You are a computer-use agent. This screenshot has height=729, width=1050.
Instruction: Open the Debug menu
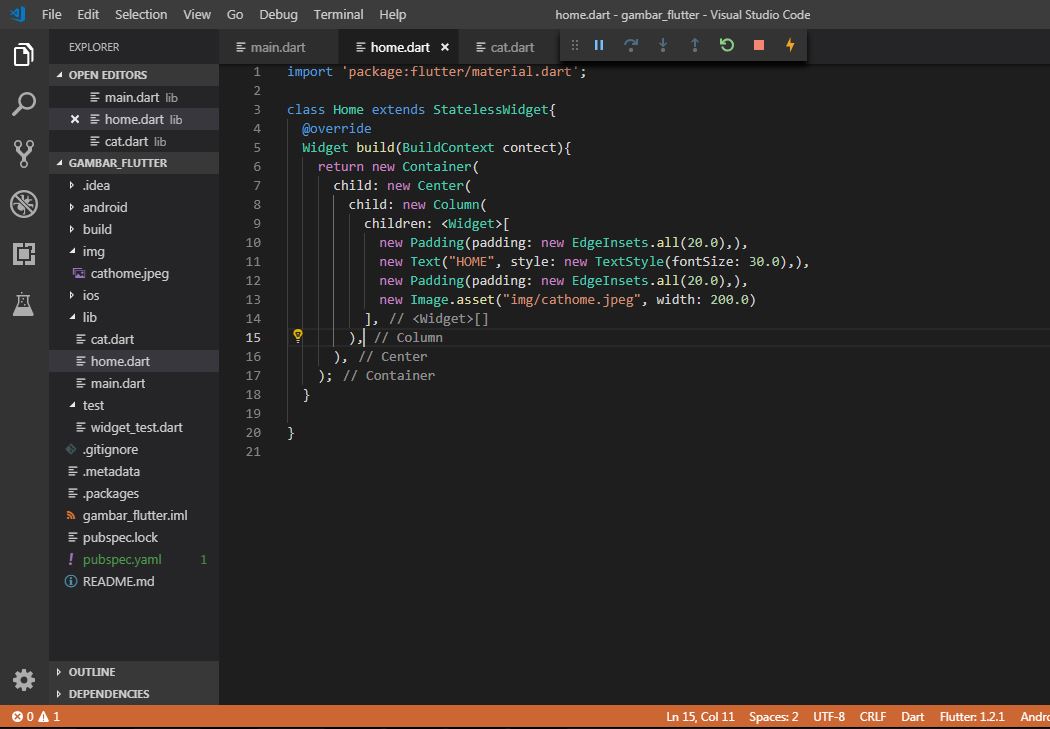tap(278, 14)
